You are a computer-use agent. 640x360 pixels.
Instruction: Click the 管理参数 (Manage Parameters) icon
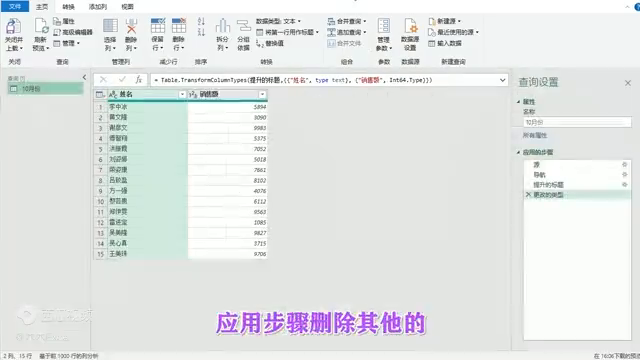384,26
